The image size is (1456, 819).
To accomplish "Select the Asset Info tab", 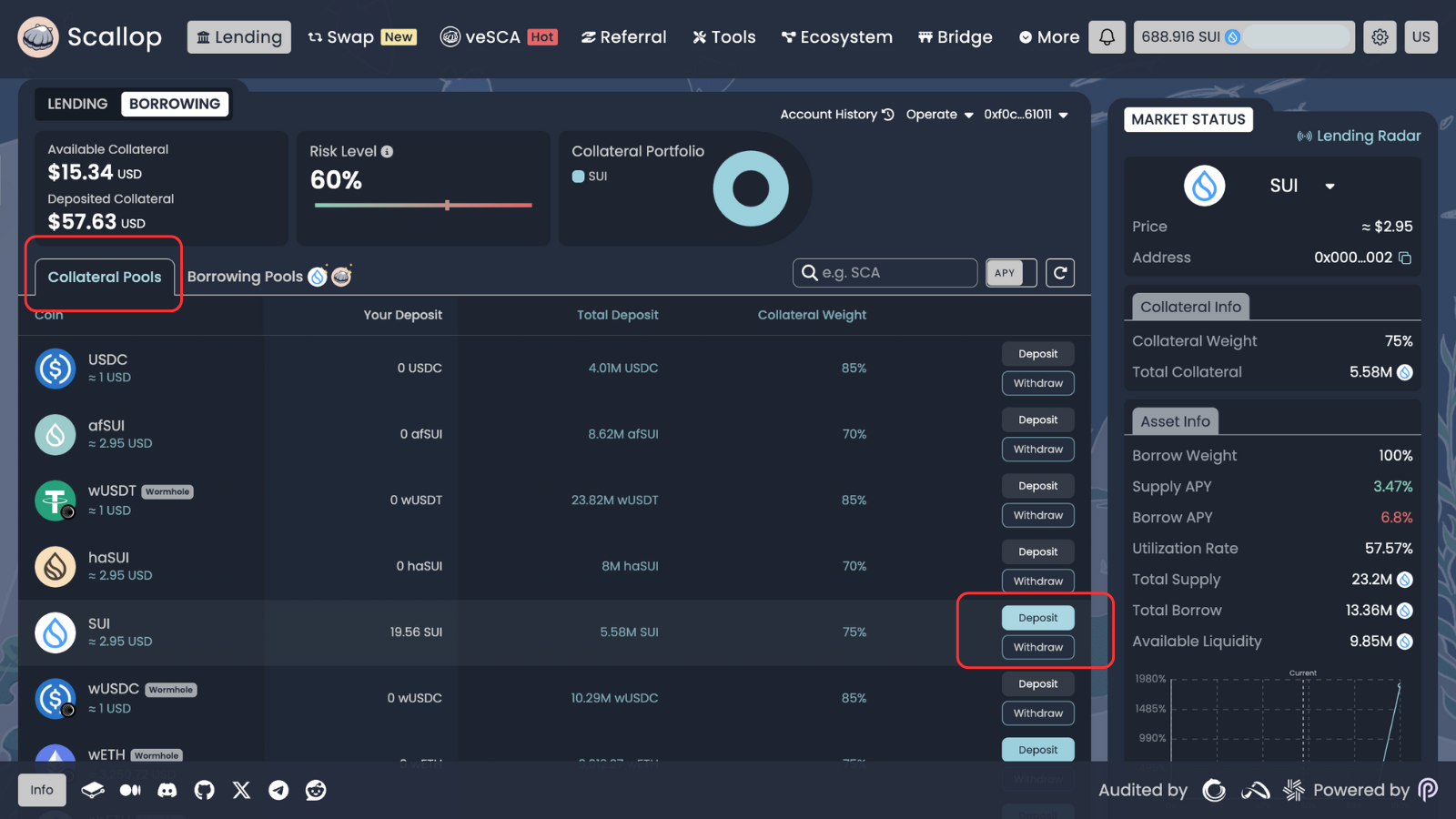I will point(1175,421).
